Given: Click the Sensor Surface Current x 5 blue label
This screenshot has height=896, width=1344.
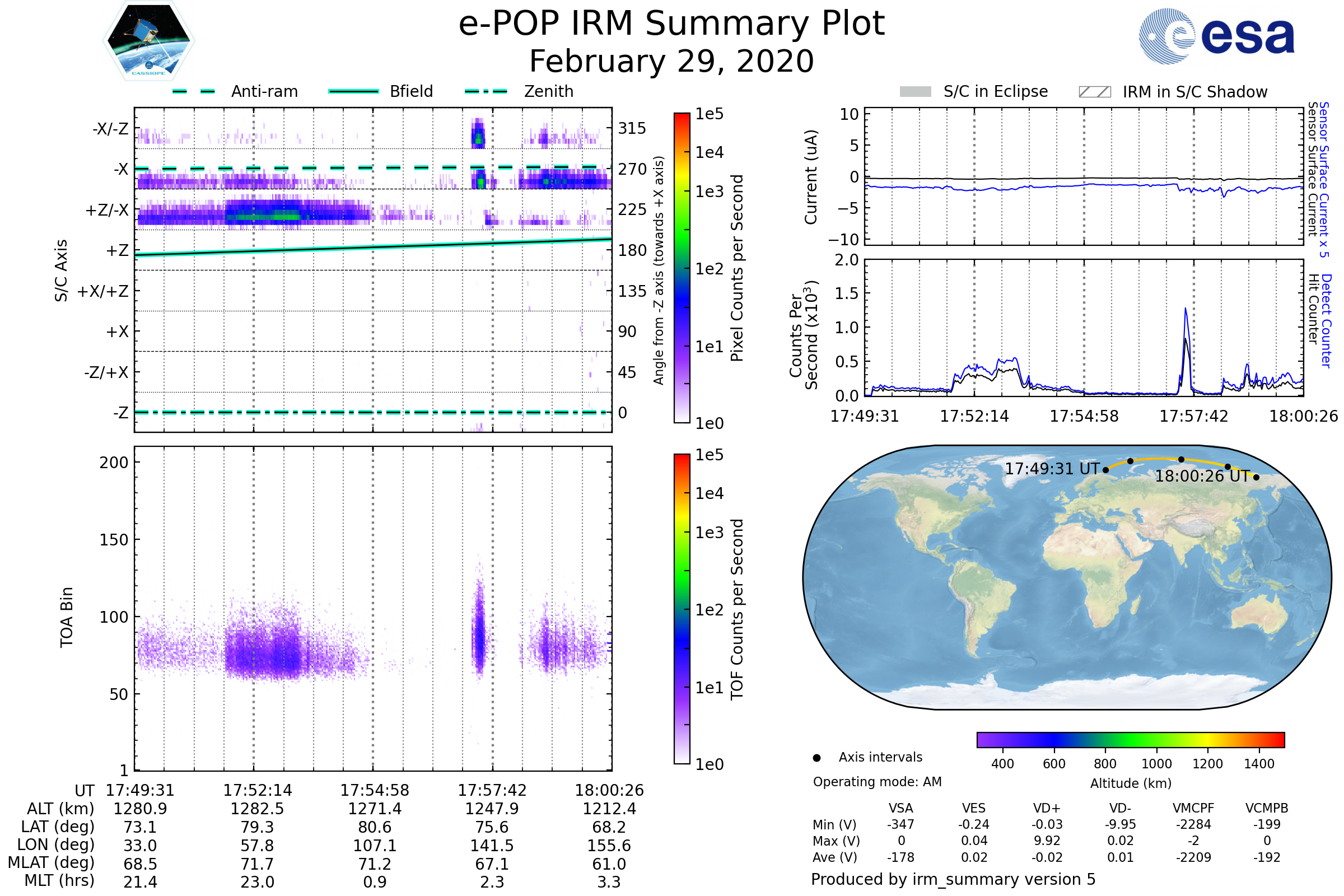Looking at the screenshot, I should [1324, 180].
